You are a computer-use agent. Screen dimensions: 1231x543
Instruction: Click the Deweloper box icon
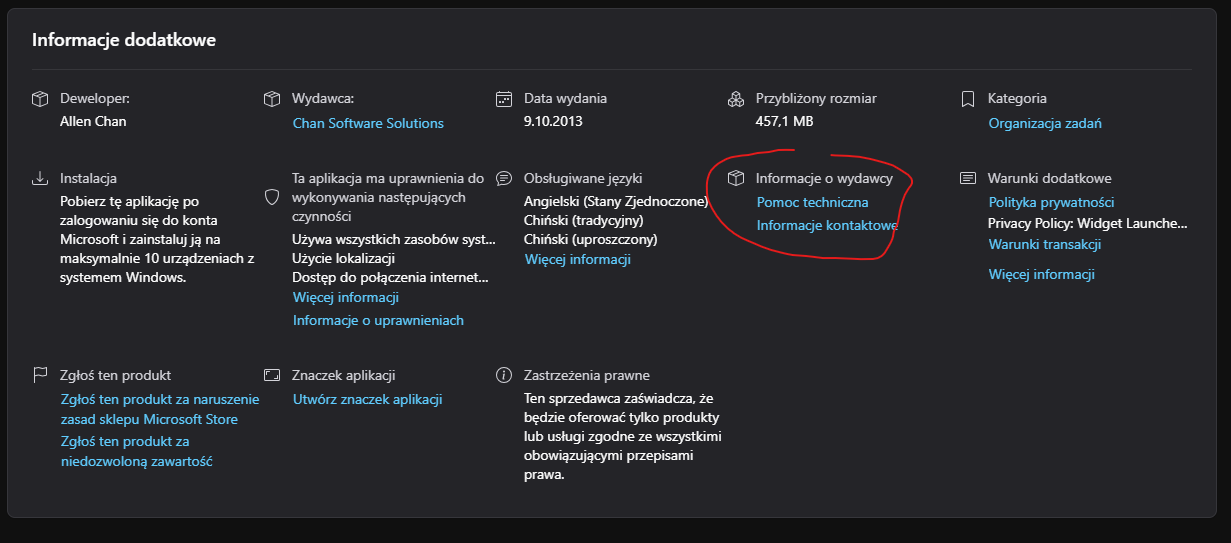pos(40,99)
